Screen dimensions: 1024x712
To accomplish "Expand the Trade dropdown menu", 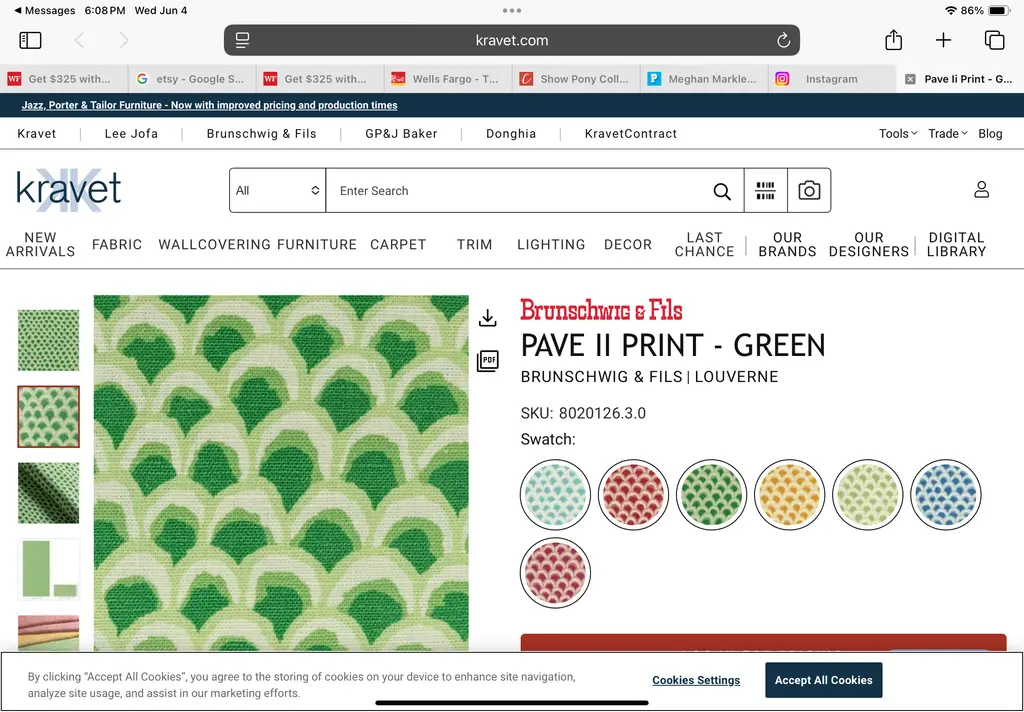I will coord(947,133).
